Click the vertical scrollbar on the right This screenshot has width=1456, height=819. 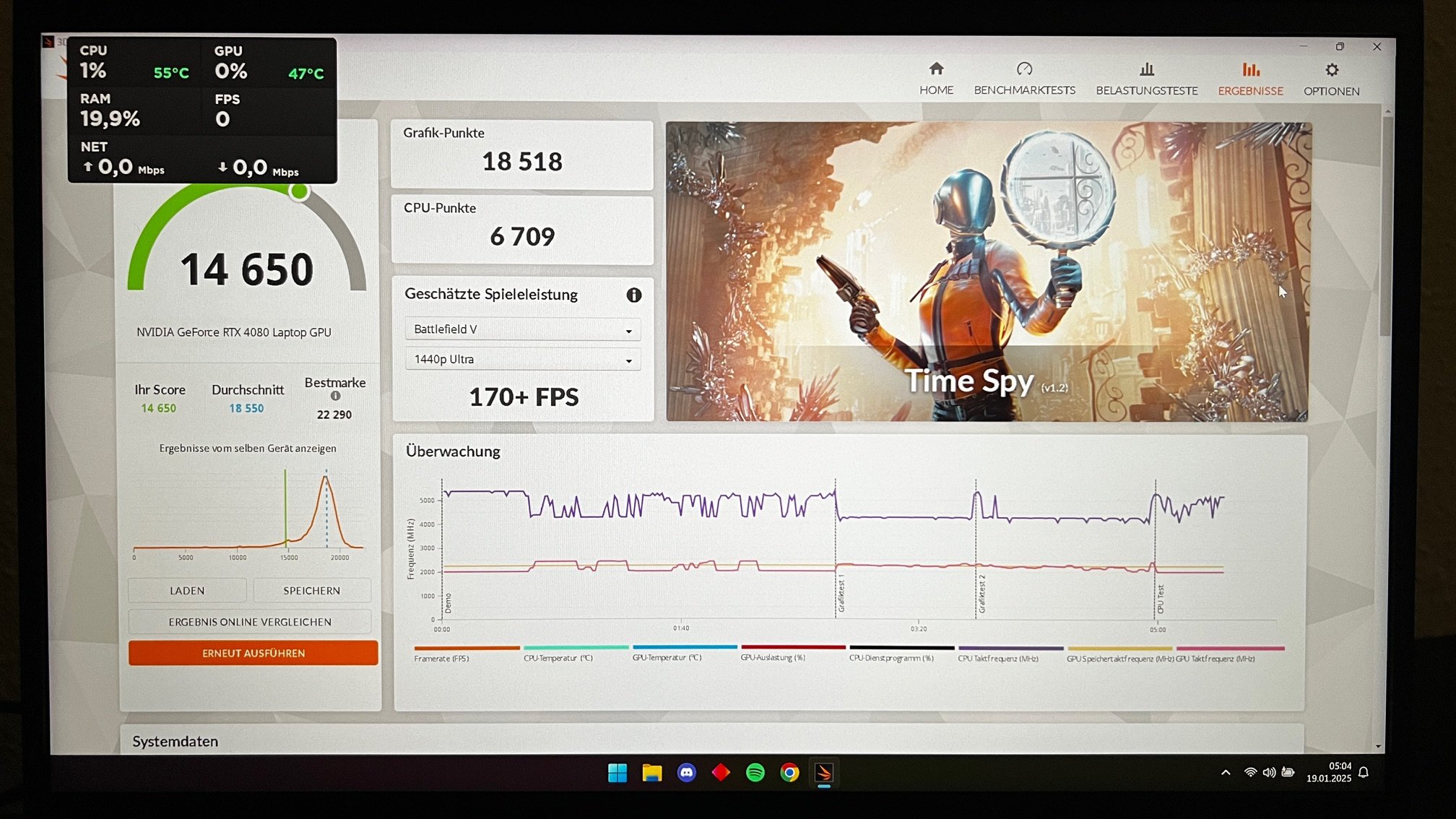click(x=1384, y=224)
